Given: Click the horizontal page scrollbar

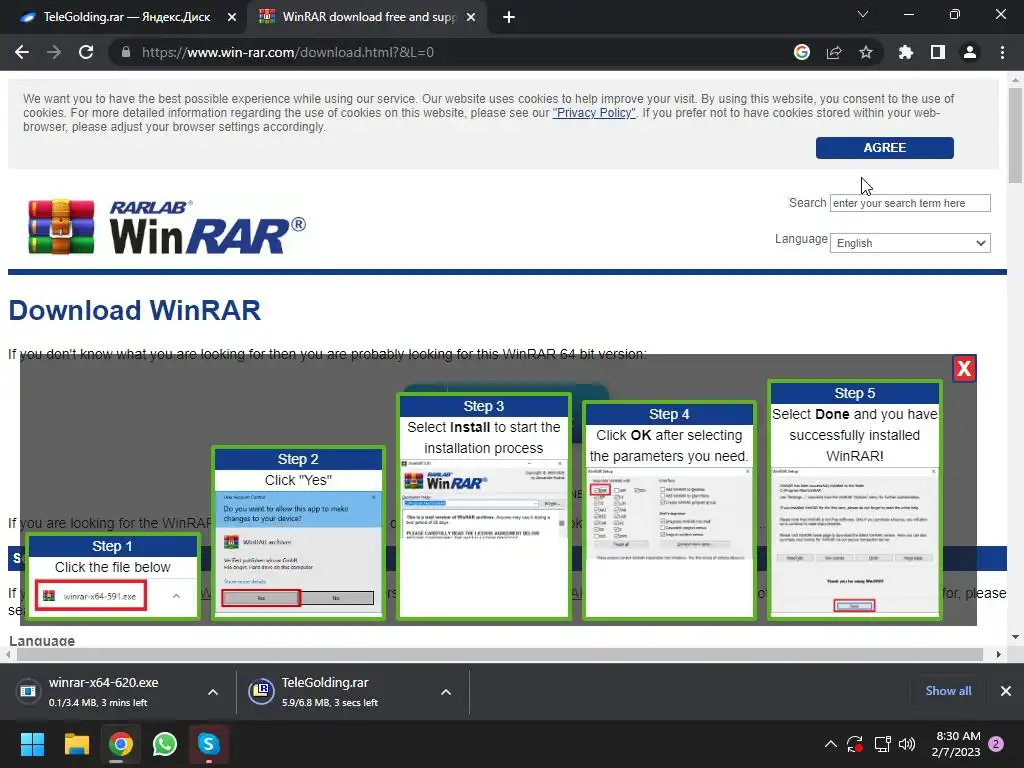Looking at the screenshot, I should (500, 654).
